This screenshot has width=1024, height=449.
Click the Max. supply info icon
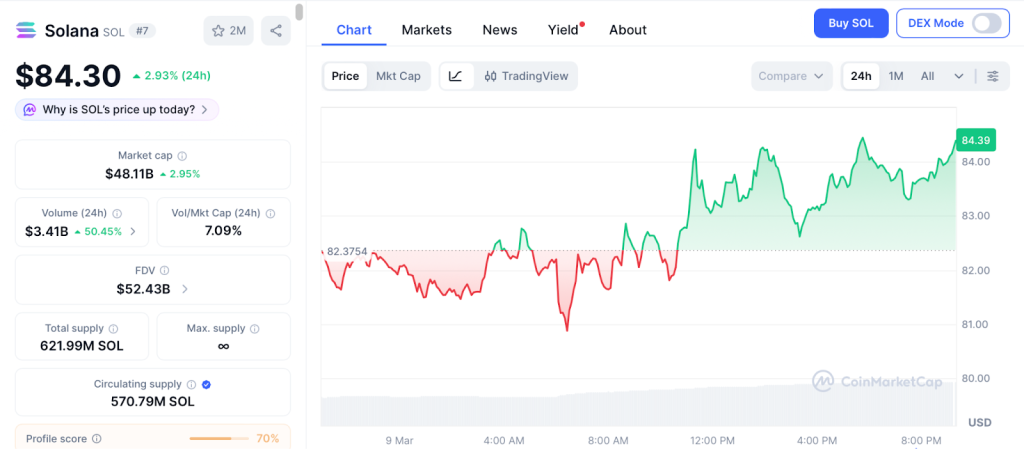pos(252,328)
